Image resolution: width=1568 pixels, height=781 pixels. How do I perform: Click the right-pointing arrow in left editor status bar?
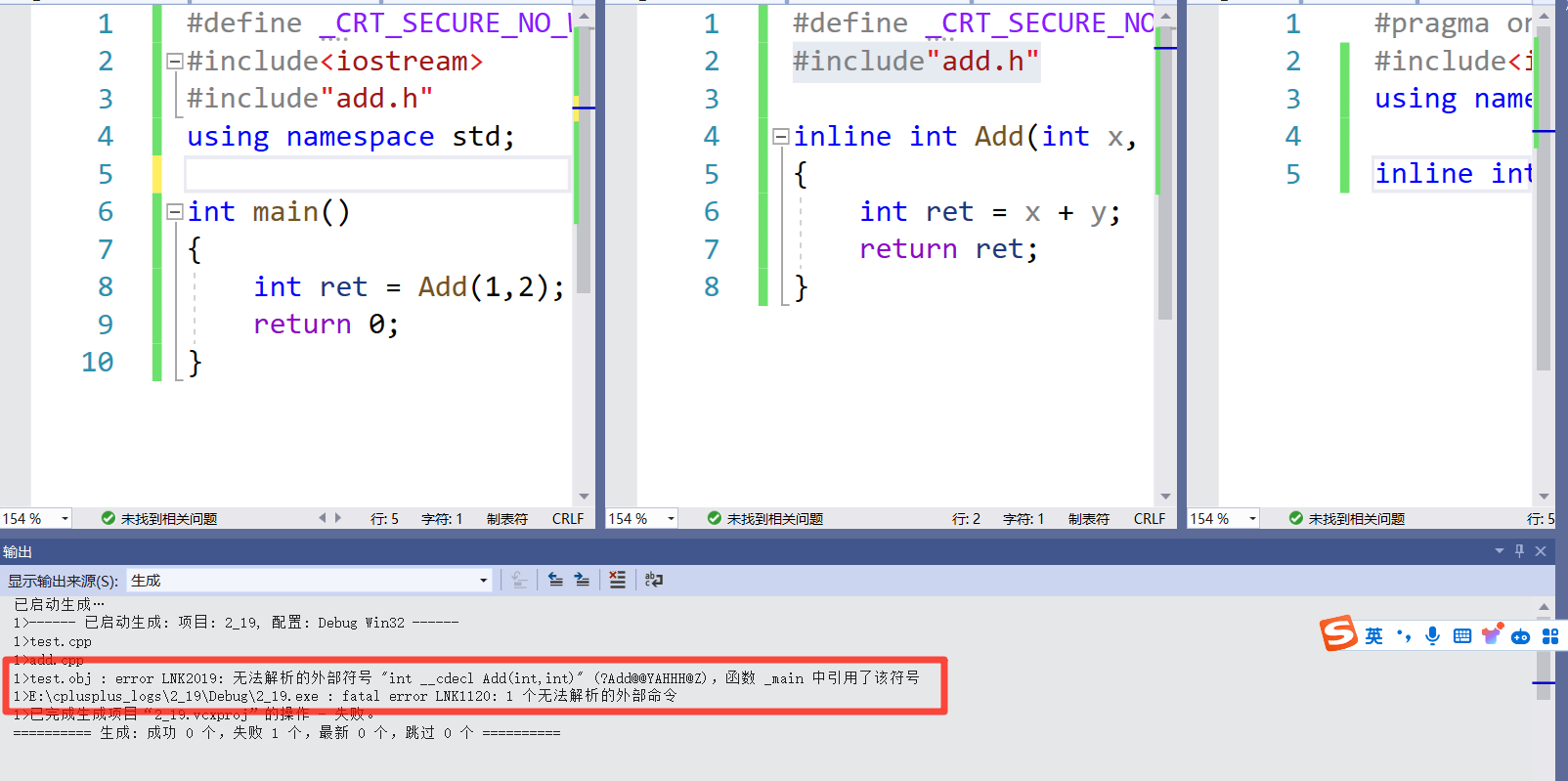(x=338, y=518)
